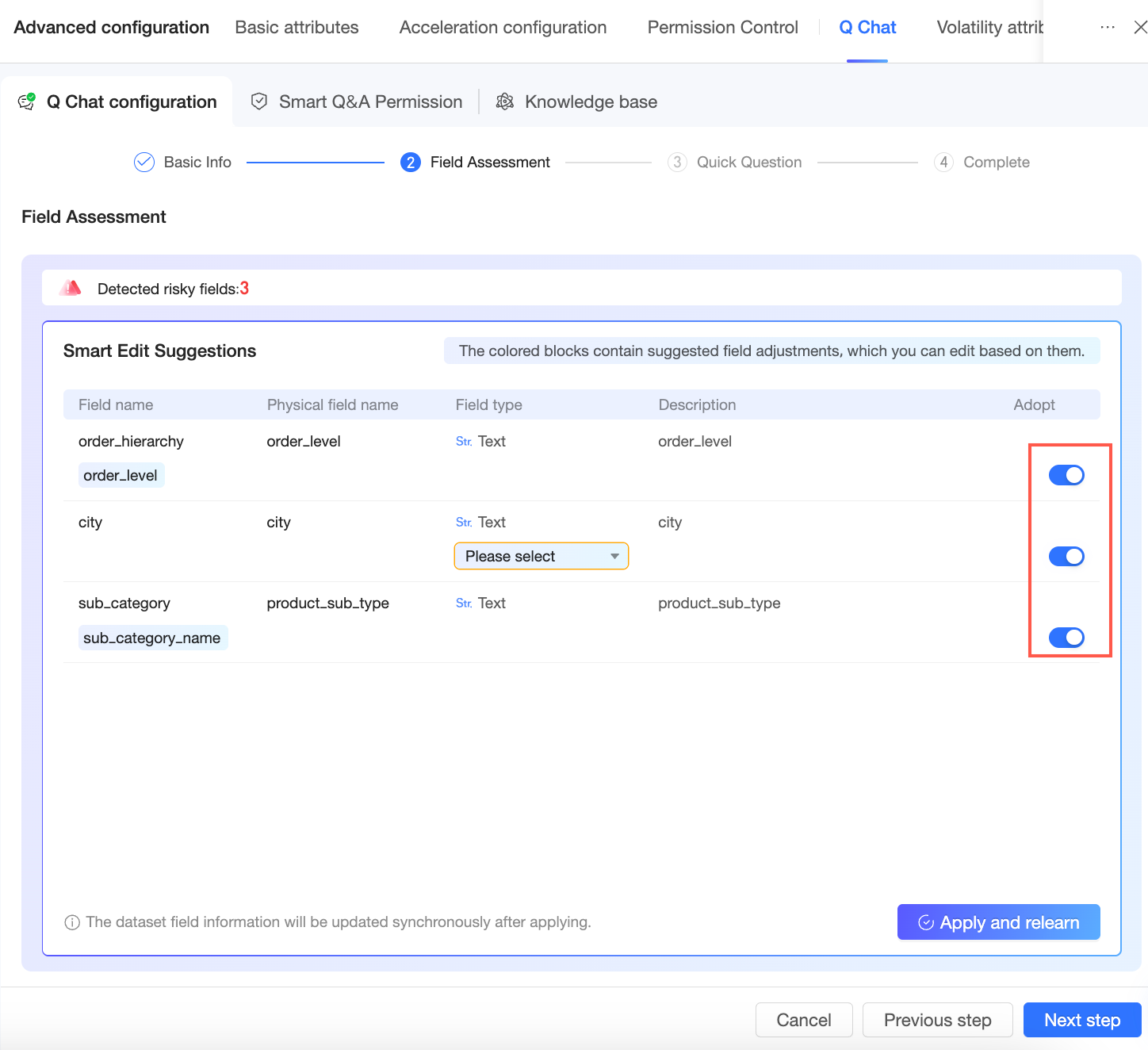Click step 3 Quick Question number icon
Image resolution: width=1148 pixels, height=1050 pixels.
(676, 163)
